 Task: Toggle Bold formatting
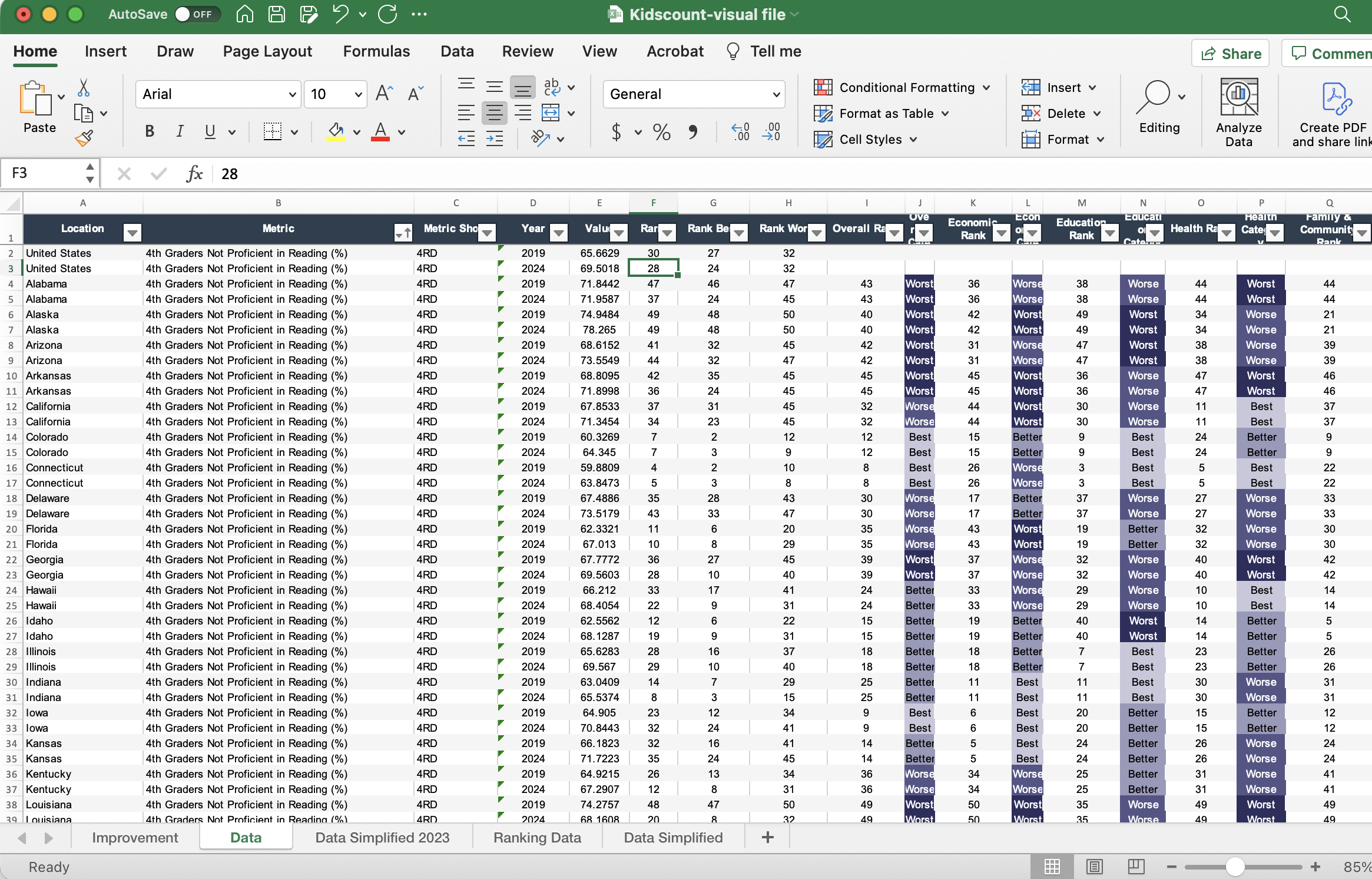click(x=150, y=132)
